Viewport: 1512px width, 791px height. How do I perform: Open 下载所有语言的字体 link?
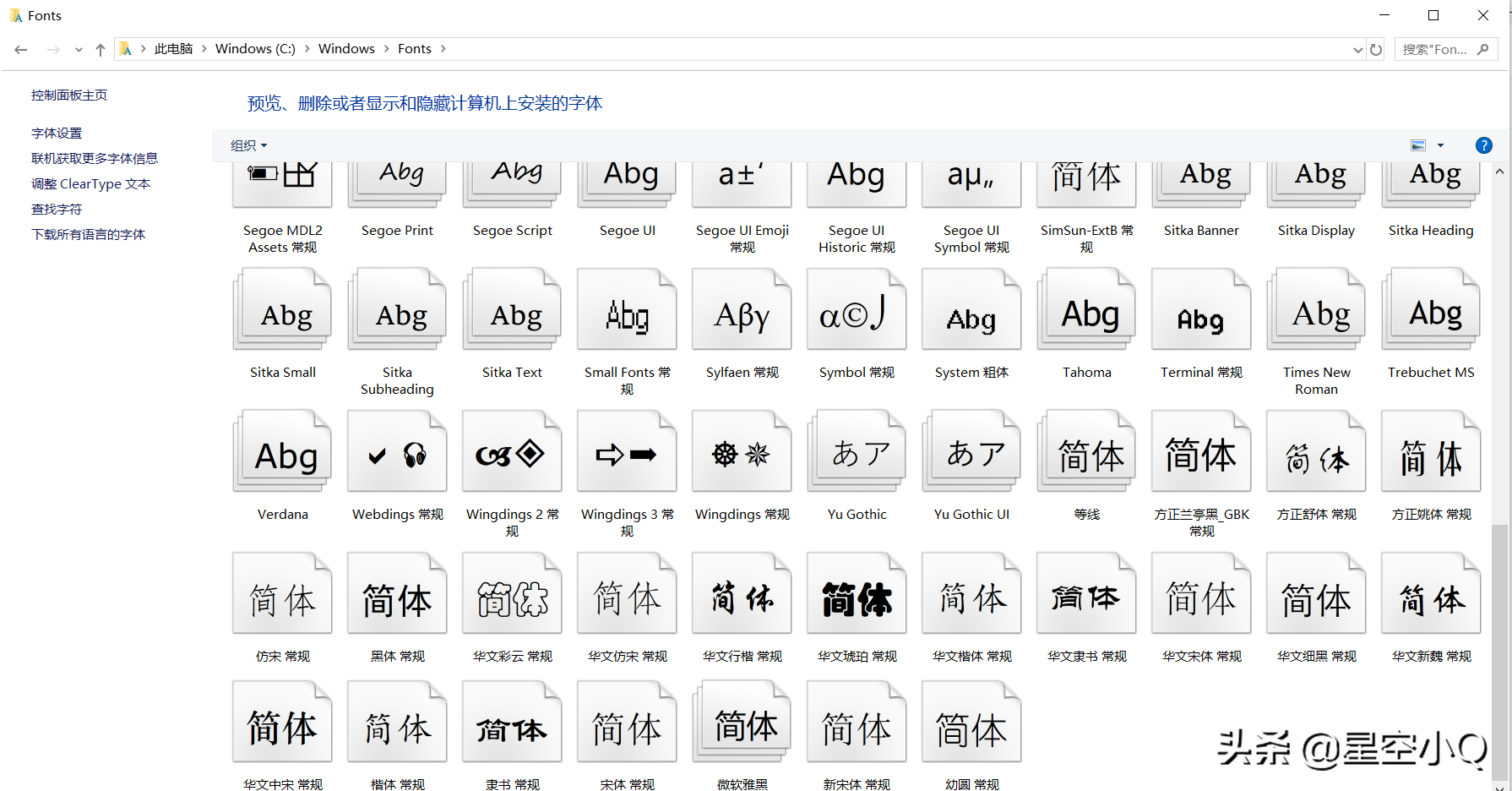89,235
